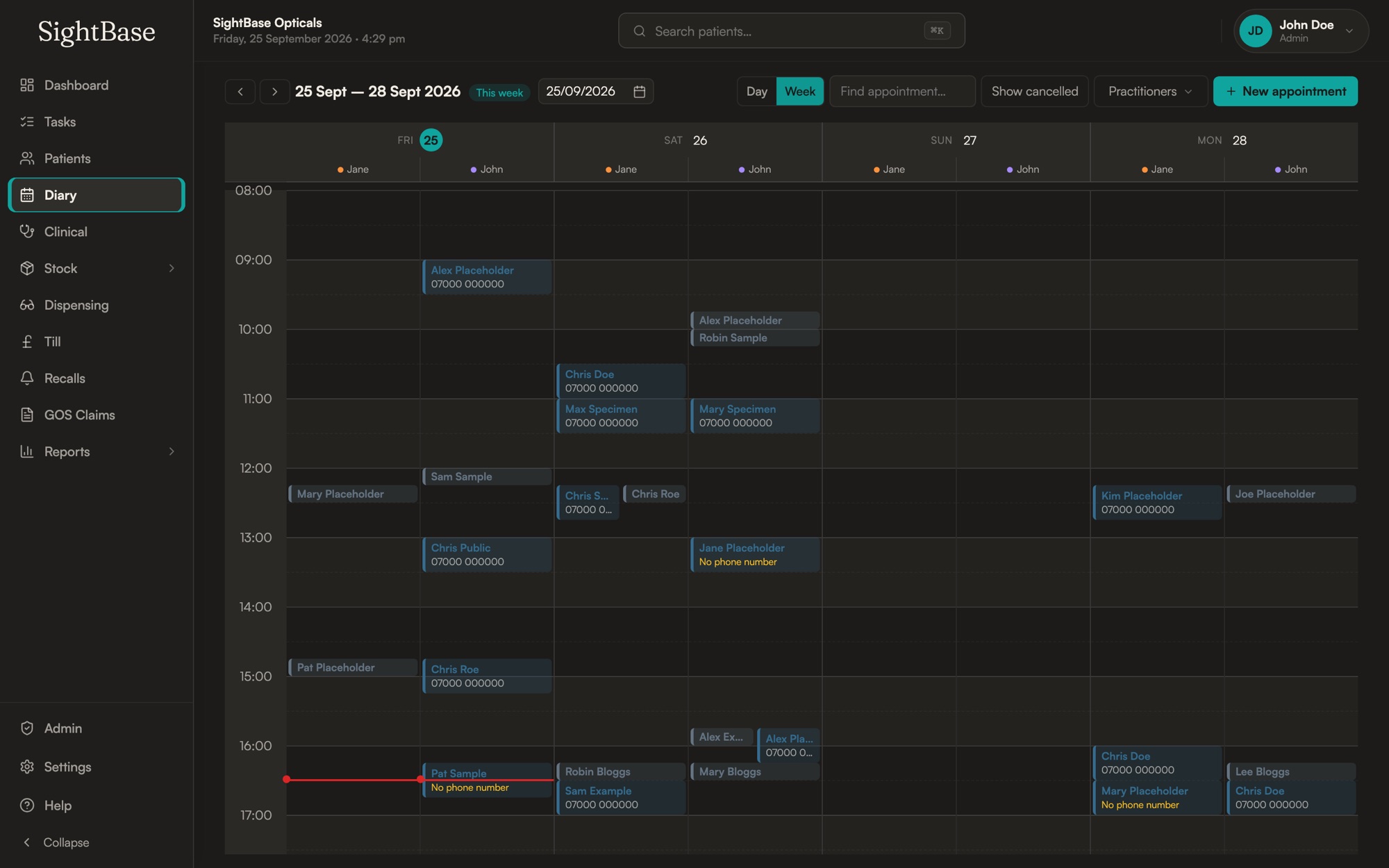The height and width of the screenshot is (868, 1389).
Task: Open the Patients section icon
Action: tap(27, 158)
